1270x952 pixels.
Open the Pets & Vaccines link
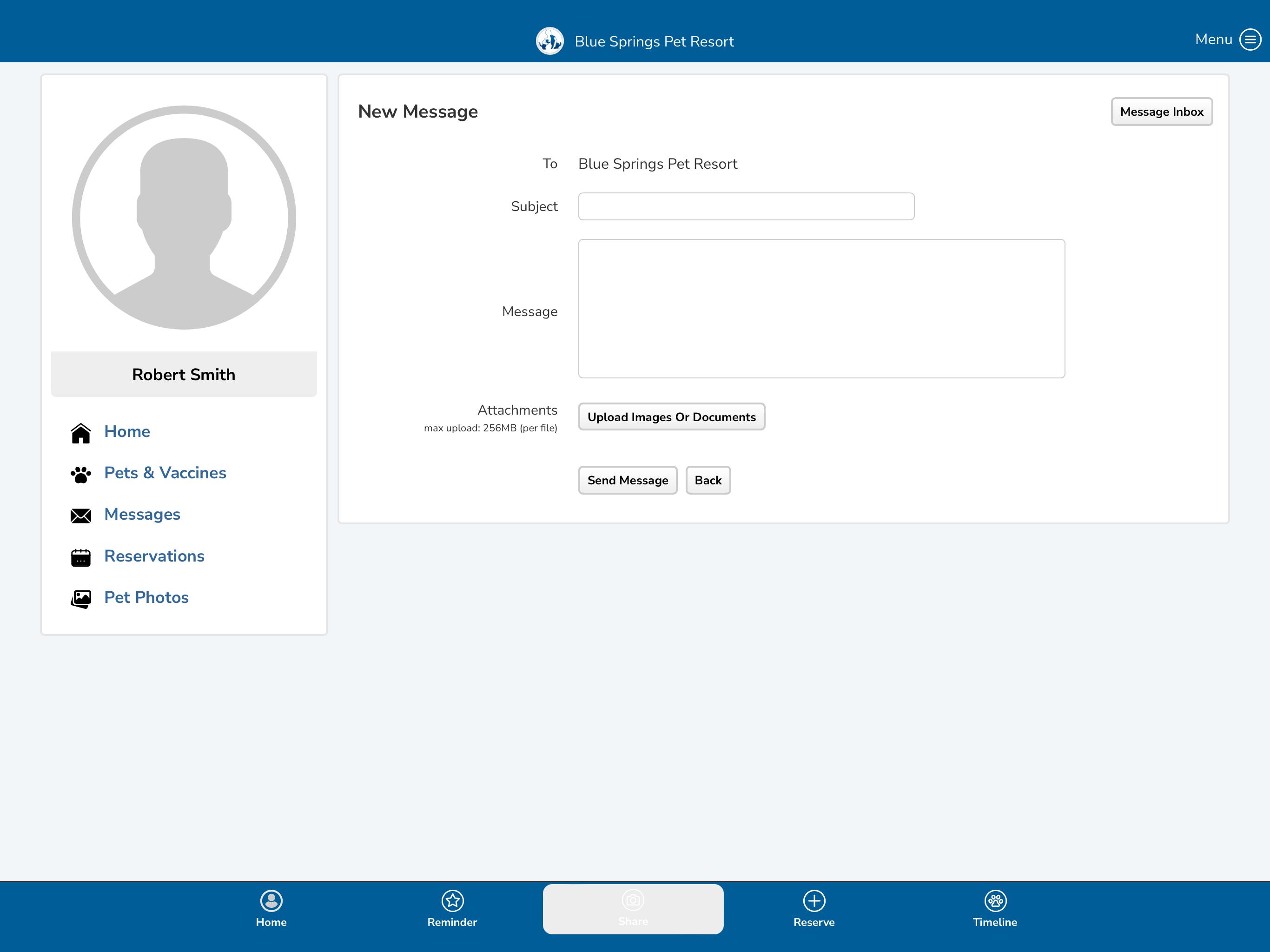click(x=165, y=473)
